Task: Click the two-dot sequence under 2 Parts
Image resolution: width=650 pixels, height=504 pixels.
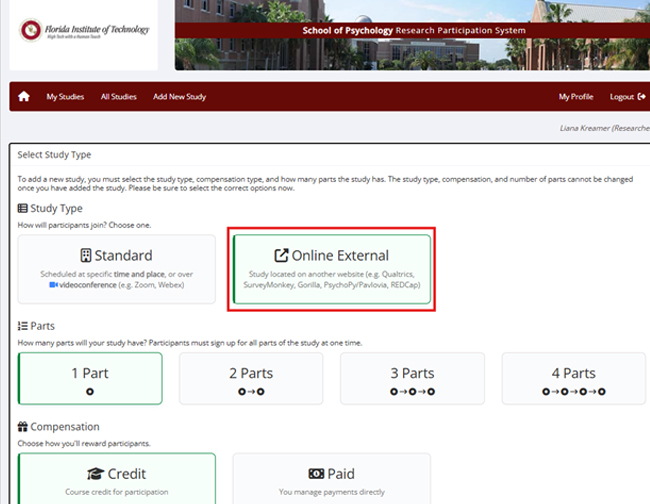Action: pos(251,392)
